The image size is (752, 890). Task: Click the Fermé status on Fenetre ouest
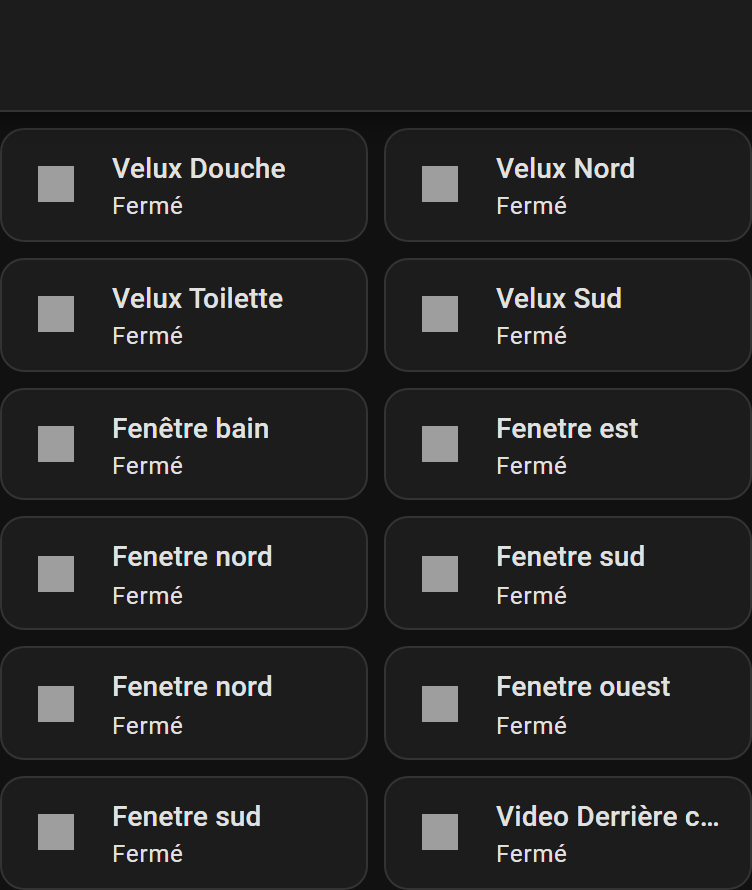531,724
